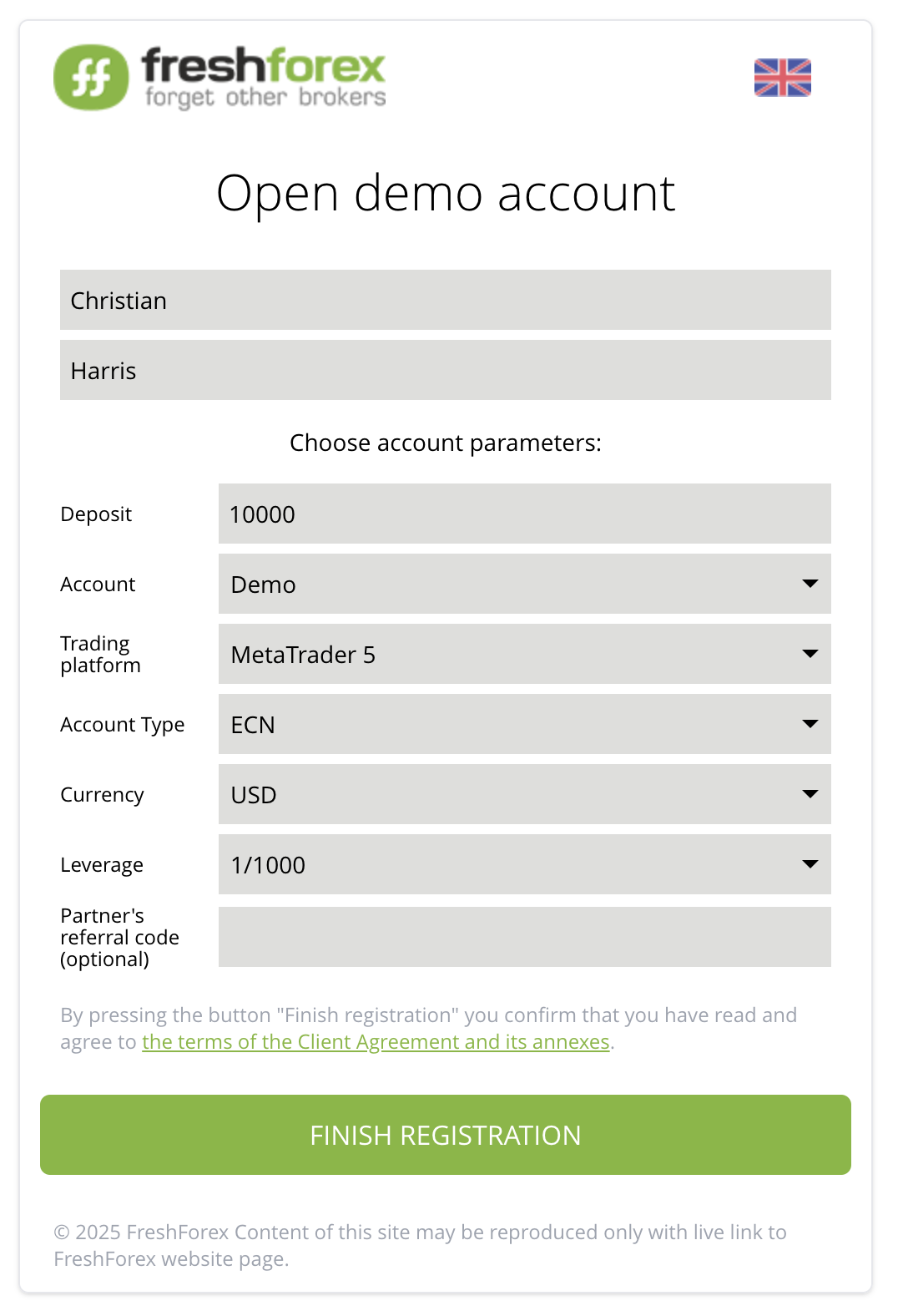Click the freshforex wordmark text

pos(264,67)
